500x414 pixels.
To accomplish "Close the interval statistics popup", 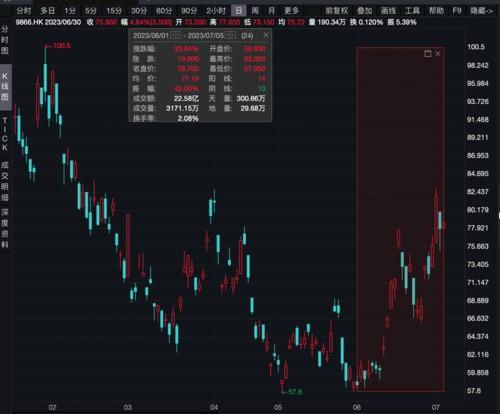I will [266, 35].
